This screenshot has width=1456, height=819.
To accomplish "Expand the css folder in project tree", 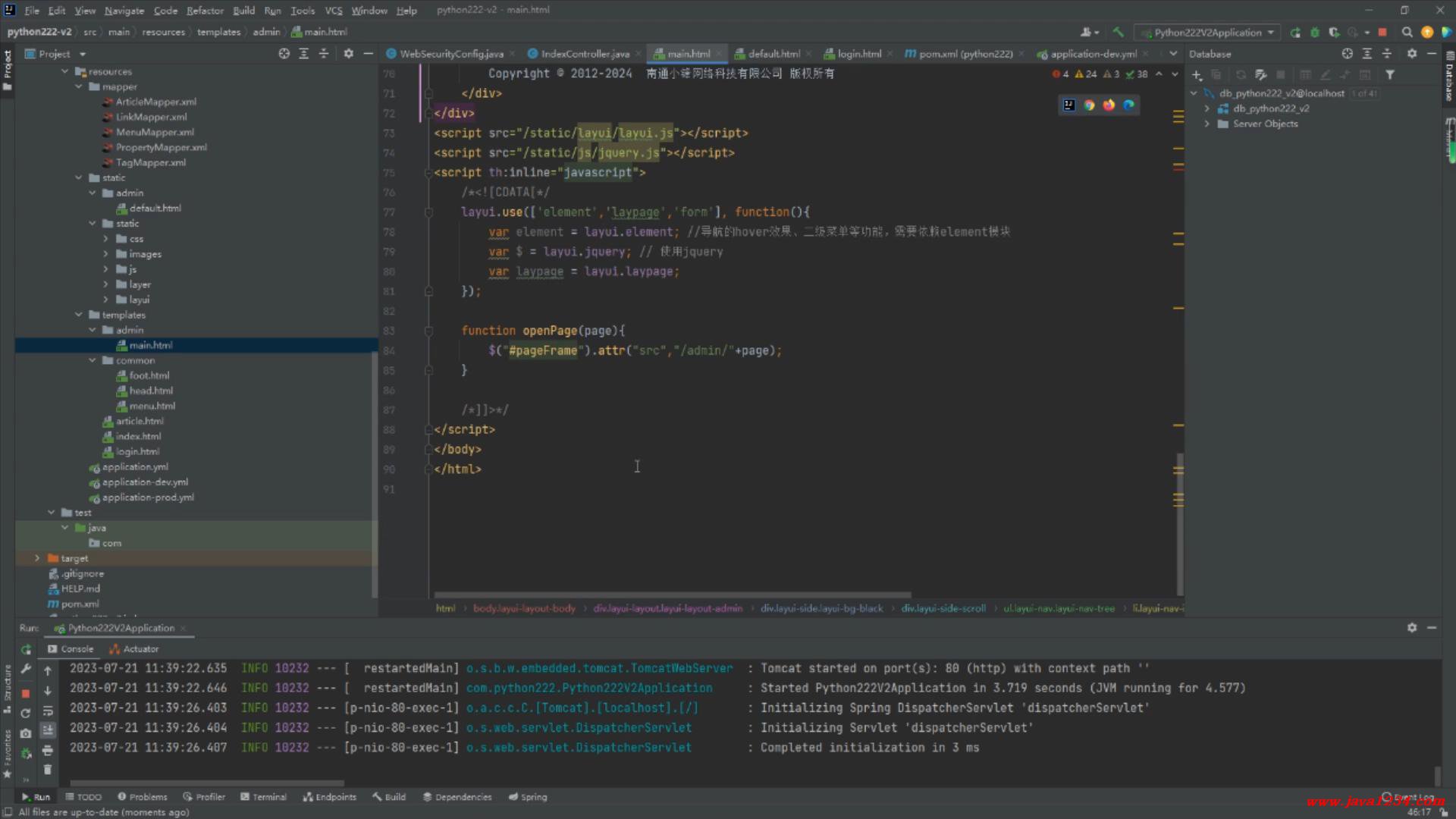I will [x=106, y=239].
